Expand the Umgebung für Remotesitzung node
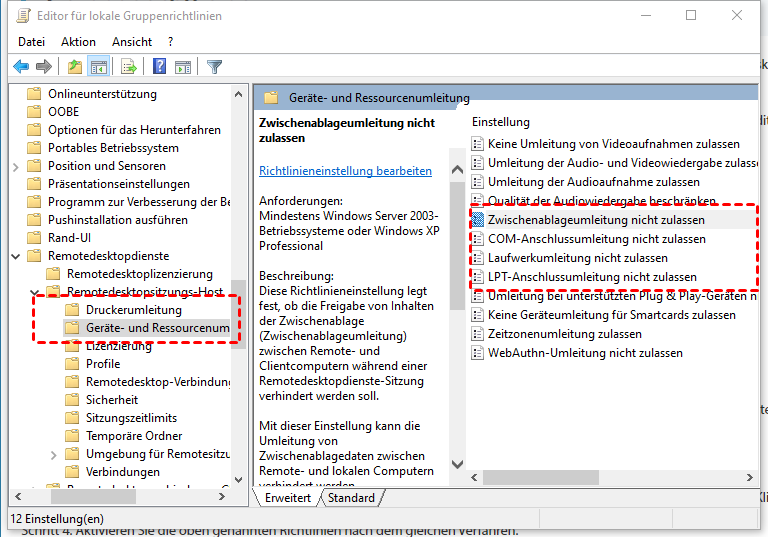 (x=53, y=455)
